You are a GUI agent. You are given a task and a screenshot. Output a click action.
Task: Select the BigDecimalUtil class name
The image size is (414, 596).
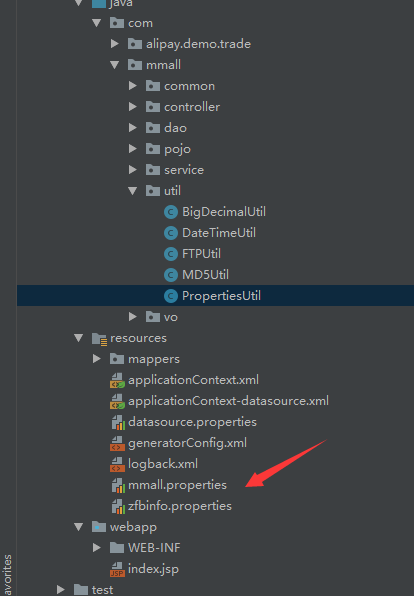[x=224, y=212]
